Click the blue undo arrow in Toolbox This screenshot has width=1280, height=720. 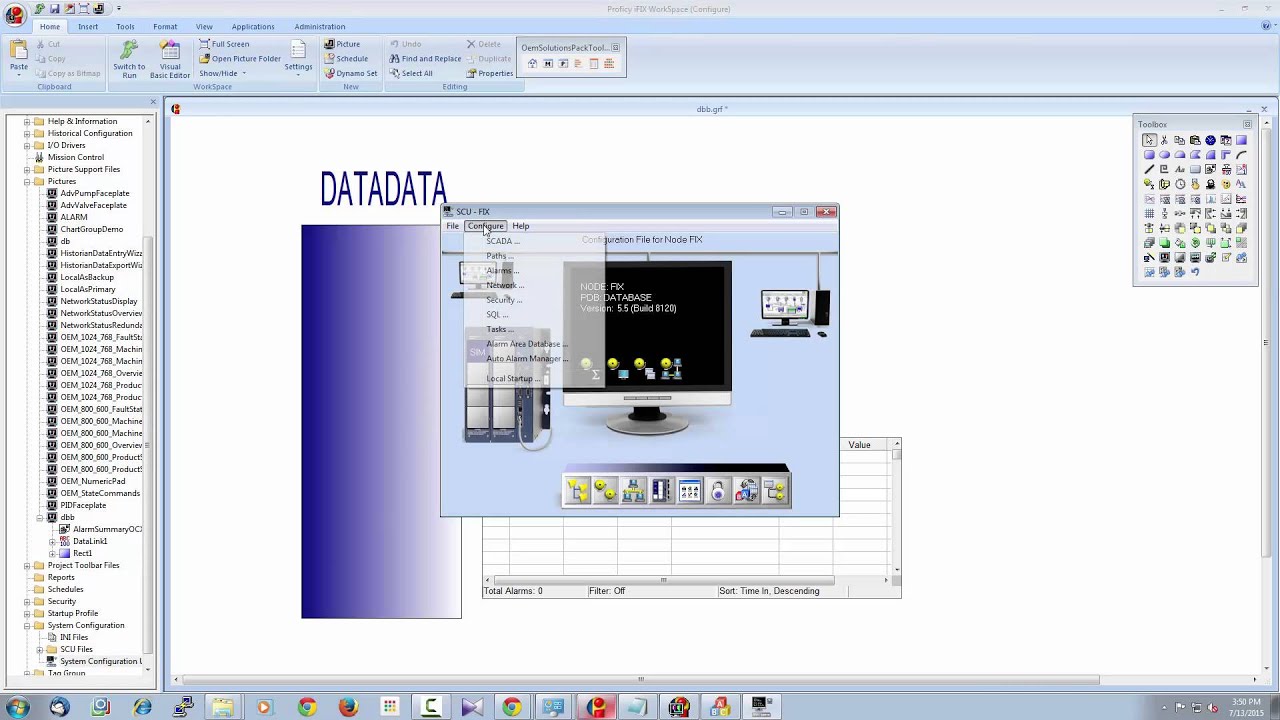[1195, 272]
